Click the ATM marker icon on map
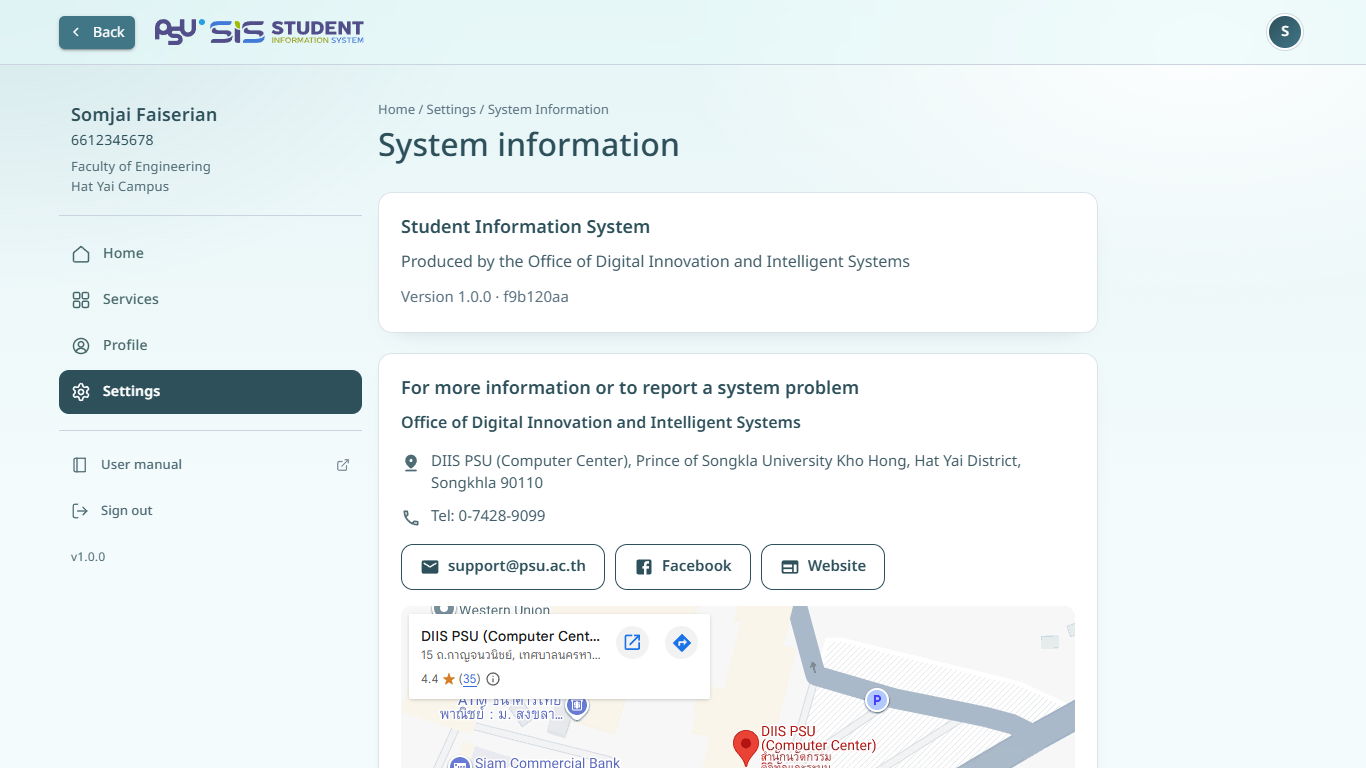This screenshot has width=1366, height=768. (577, 706)
